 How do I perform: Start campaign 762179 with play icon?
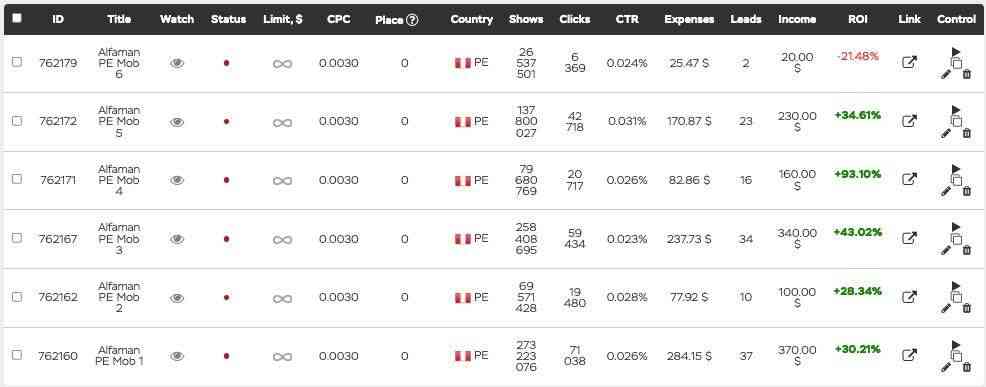pyautogui.click(x=956, y=52)
